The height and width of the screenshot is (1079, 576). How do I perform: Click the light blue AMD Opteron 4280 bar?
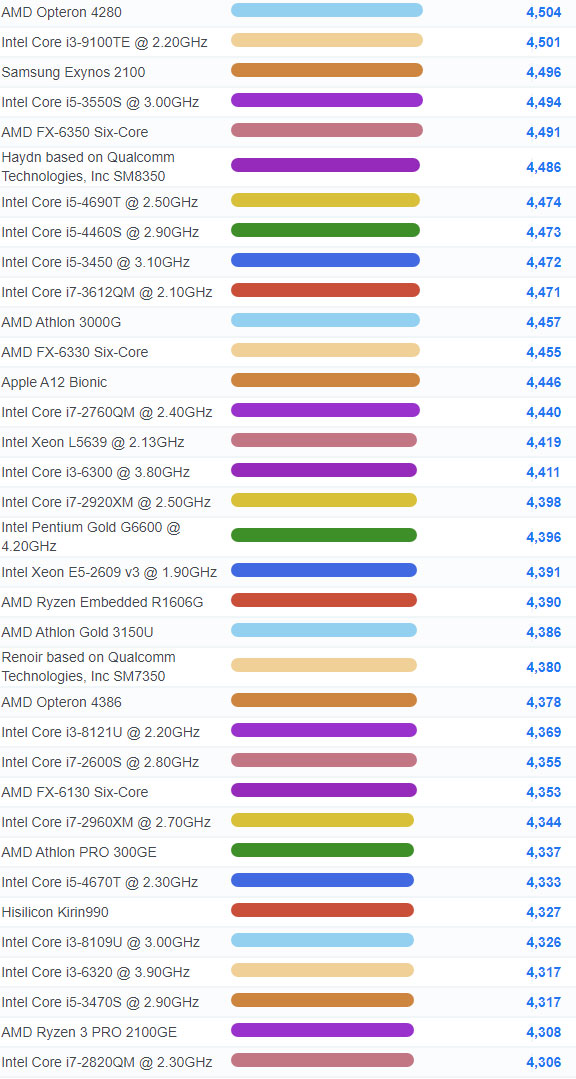[327, 10]
